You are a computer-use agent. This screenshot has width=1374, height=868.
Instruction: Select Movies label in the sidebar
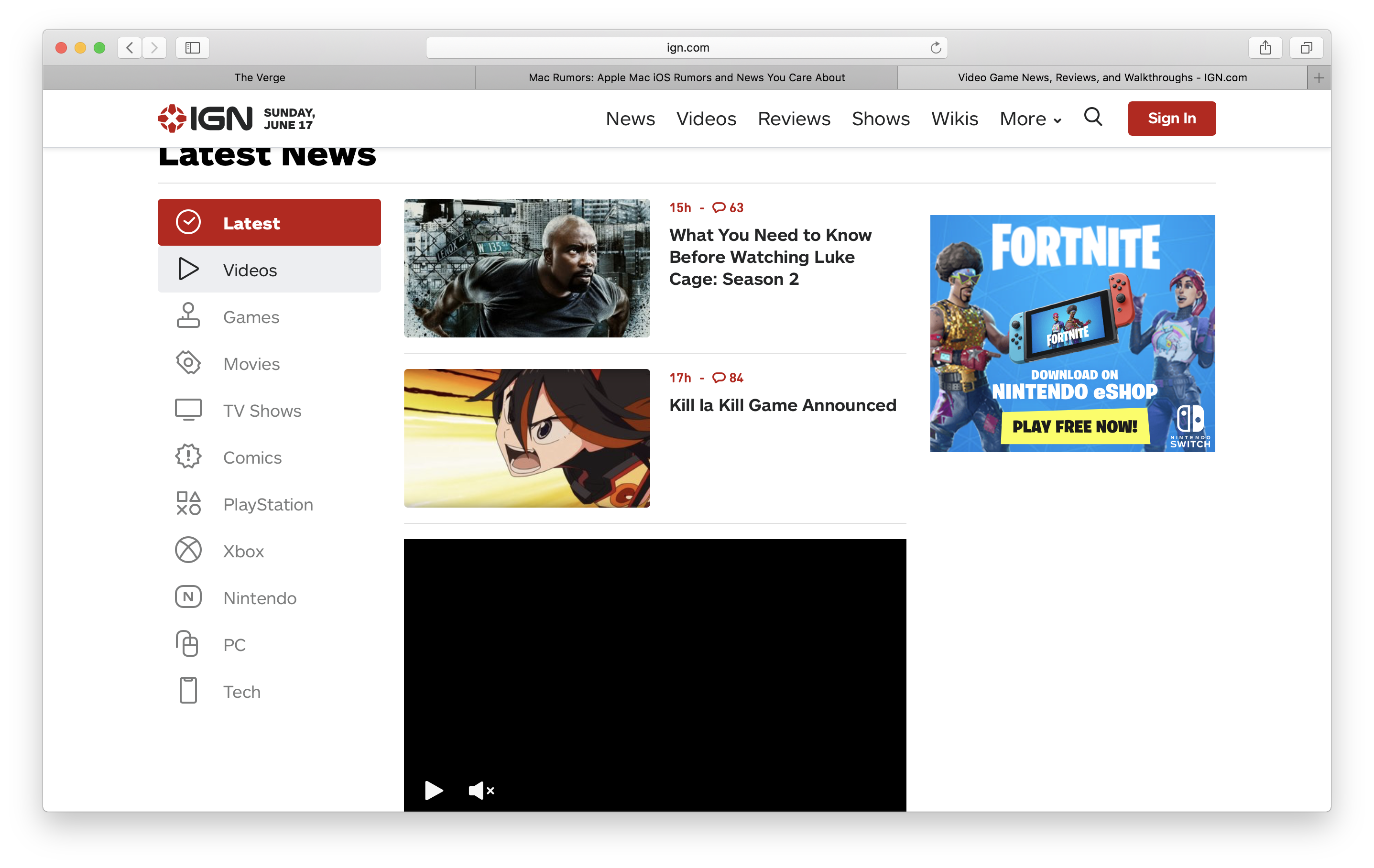tap(251, 364)
